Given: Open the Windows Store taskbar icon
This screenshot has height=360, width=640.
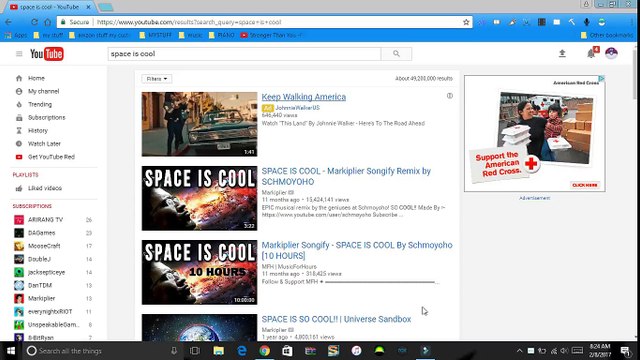Looking at the screenshot, I should [x=287, y=351].
